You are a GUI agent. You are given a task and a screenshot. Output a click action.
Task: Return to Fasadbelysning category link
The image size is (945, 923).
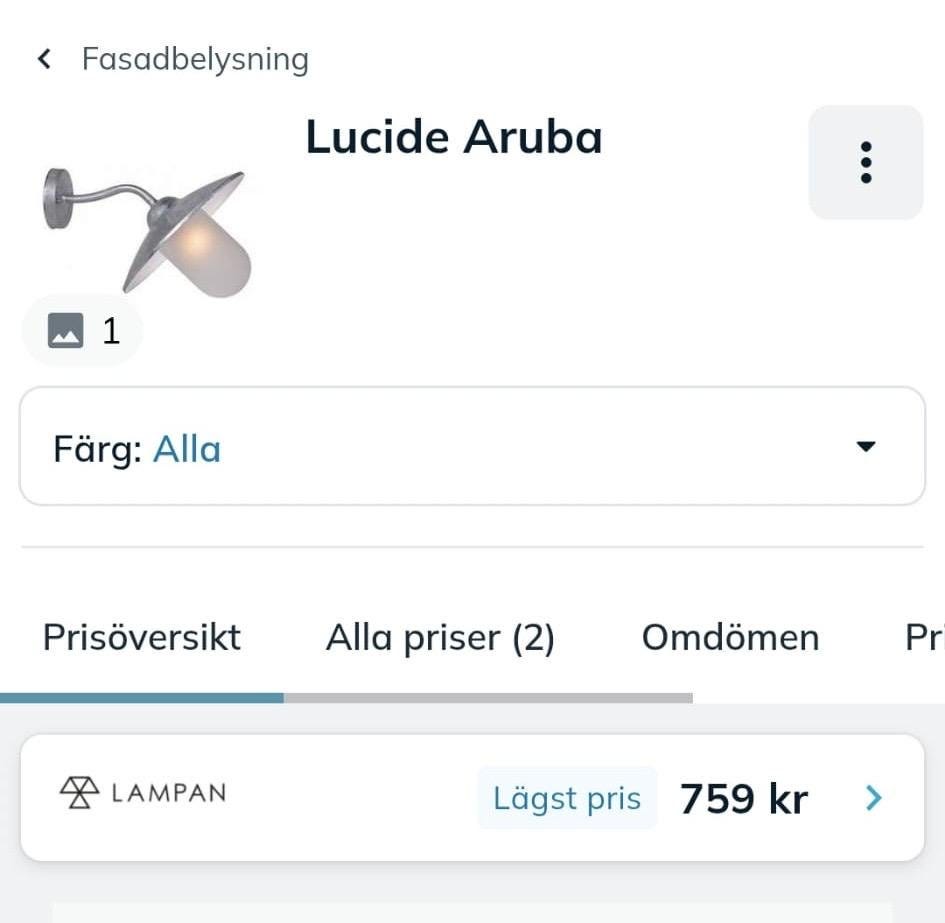pyautogui.click(x=195, y=59)
